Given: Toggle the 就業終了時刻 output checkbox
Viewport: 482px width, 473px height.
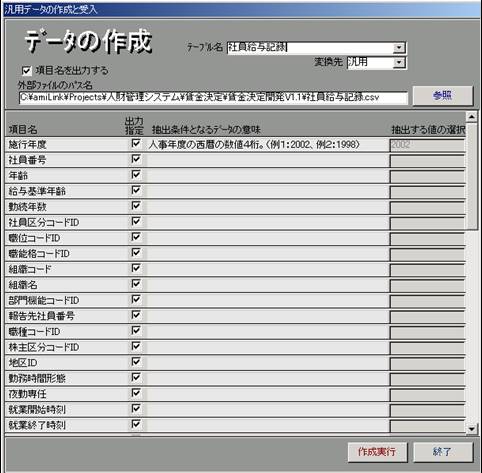Looking at the screenshot, I should click(136, 425).
